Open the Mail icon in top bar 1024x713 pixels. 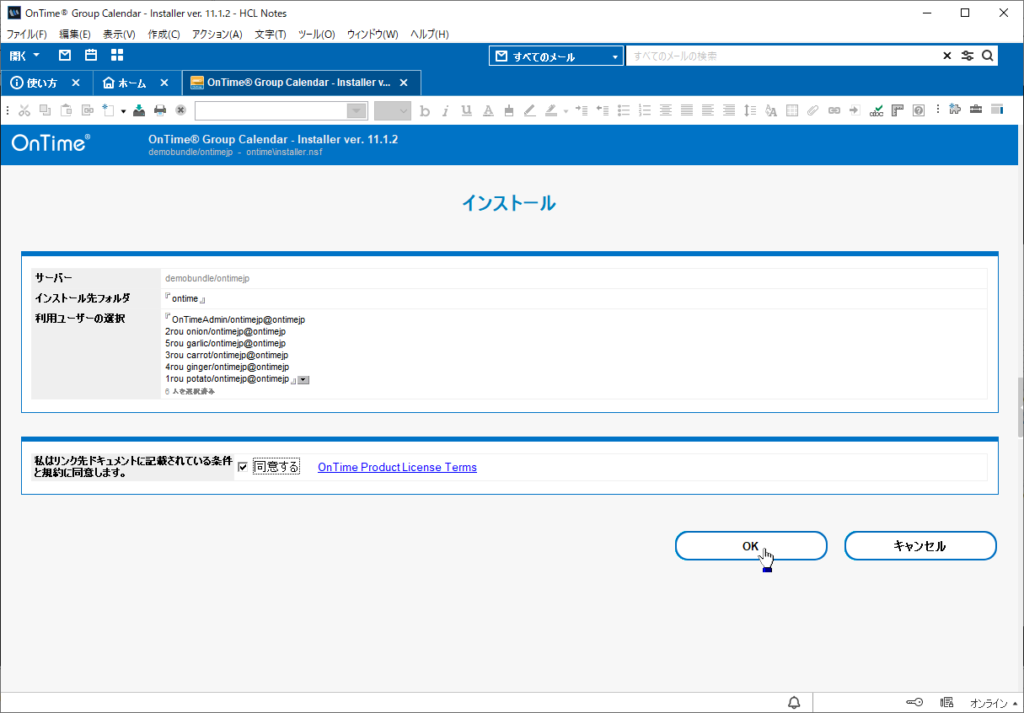pos(65,55)
